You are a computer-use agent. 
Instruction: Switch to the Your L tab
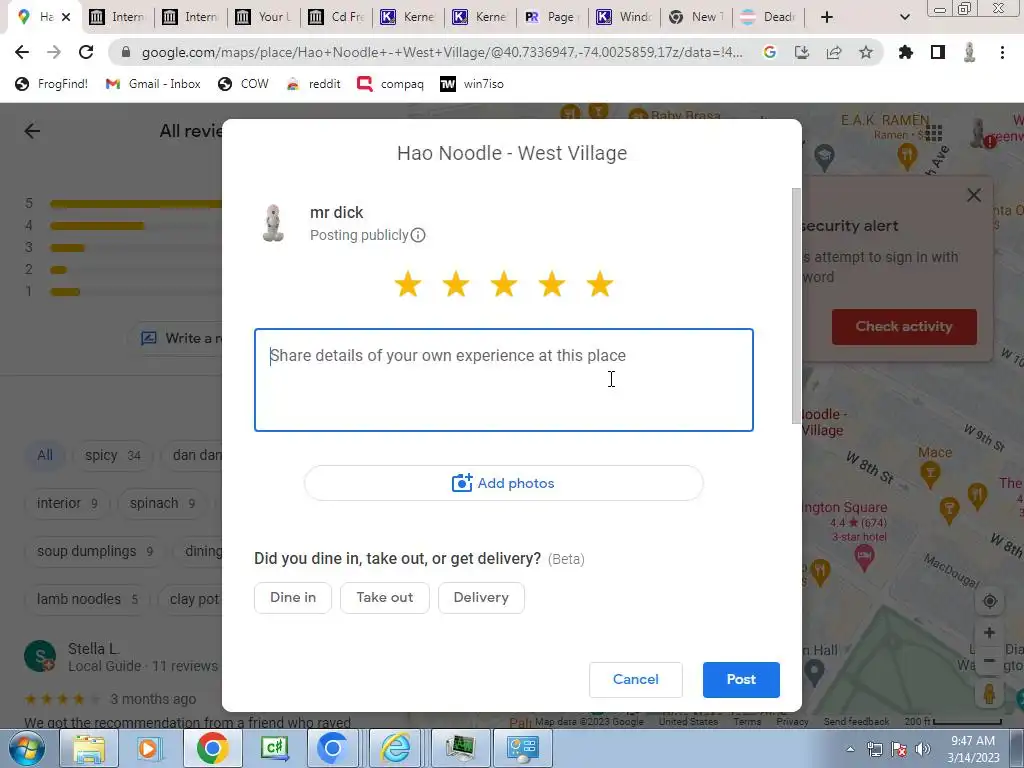pyautogui.click(x=264, y=17)
